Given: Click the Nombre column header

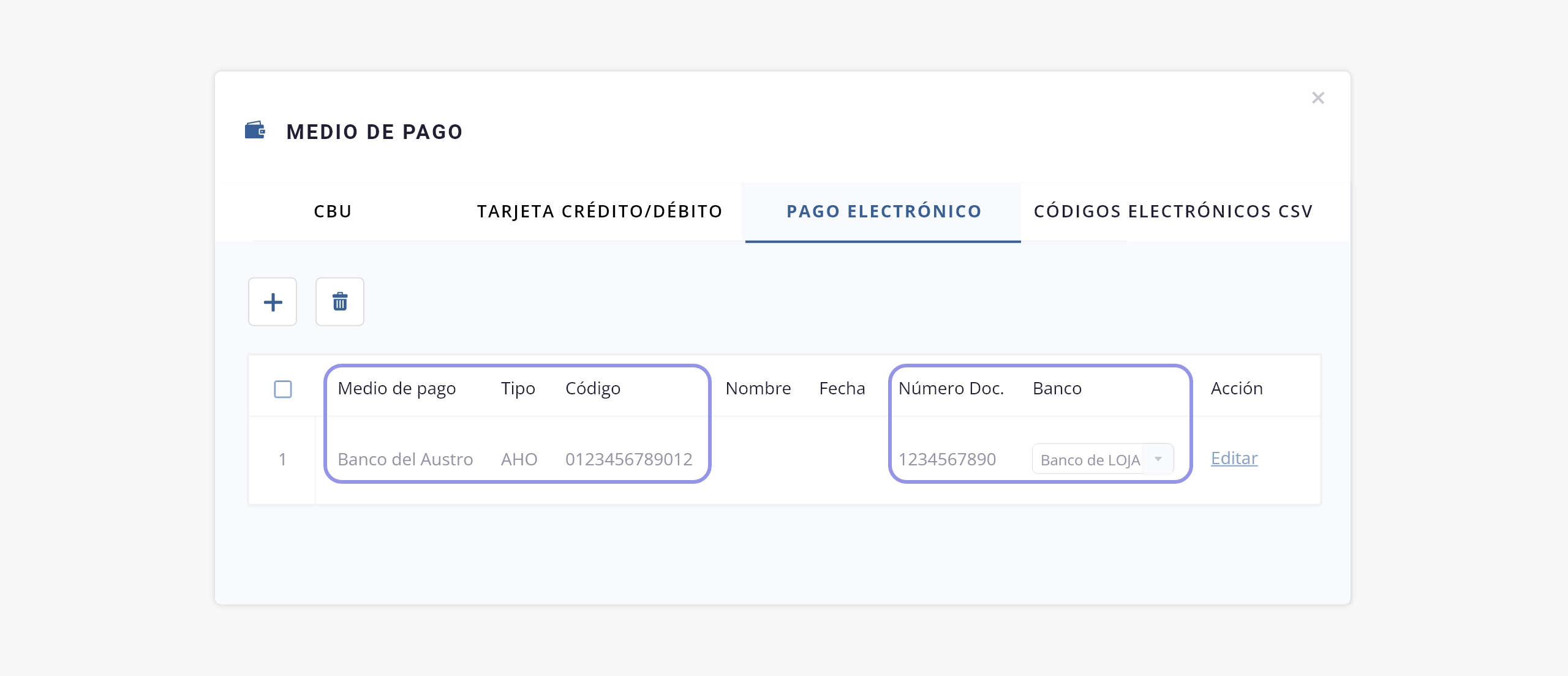Looking at the screenshot, I should point(758,388).
